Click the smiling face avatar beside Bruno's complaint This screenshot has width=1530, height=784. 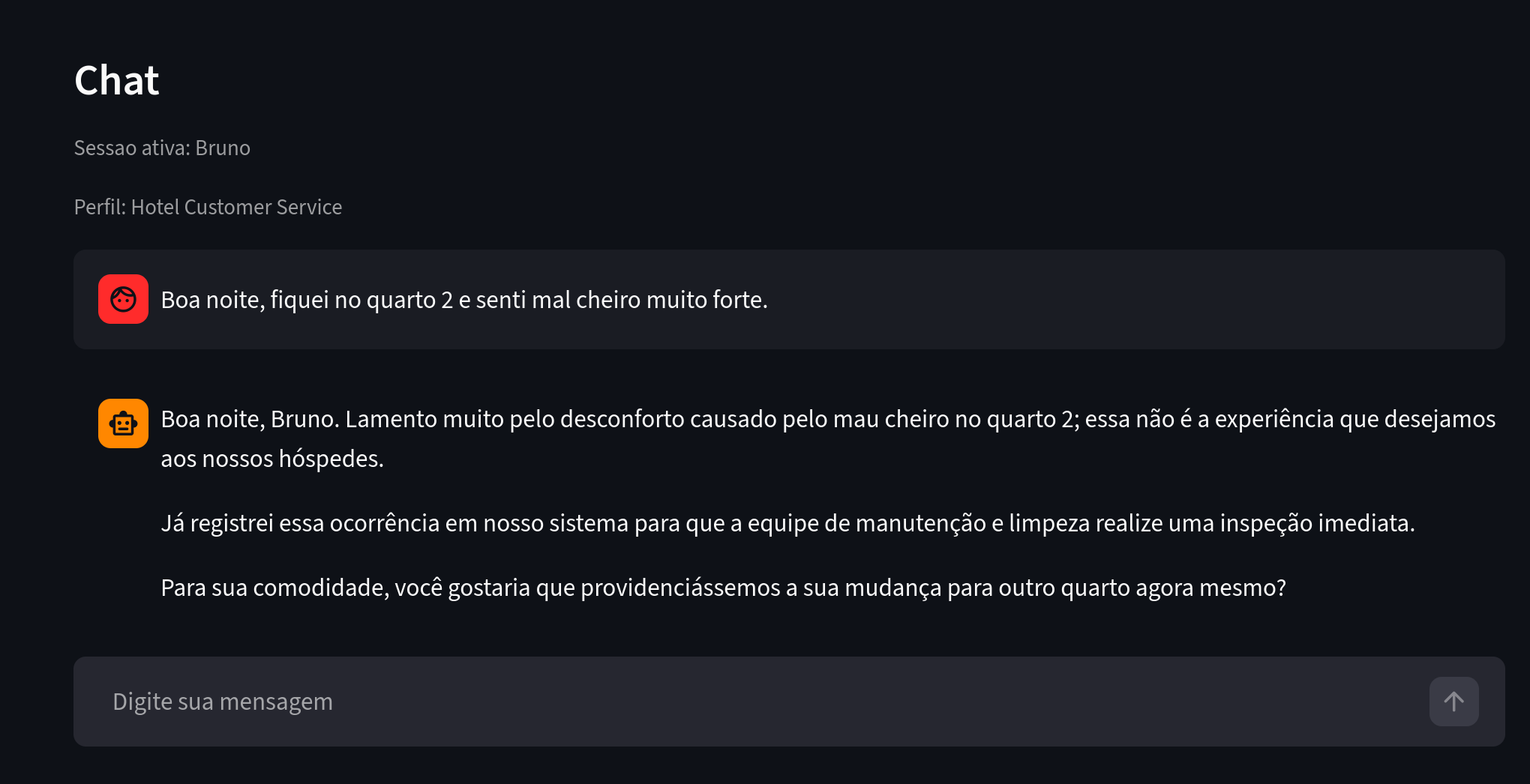(123, 298)
